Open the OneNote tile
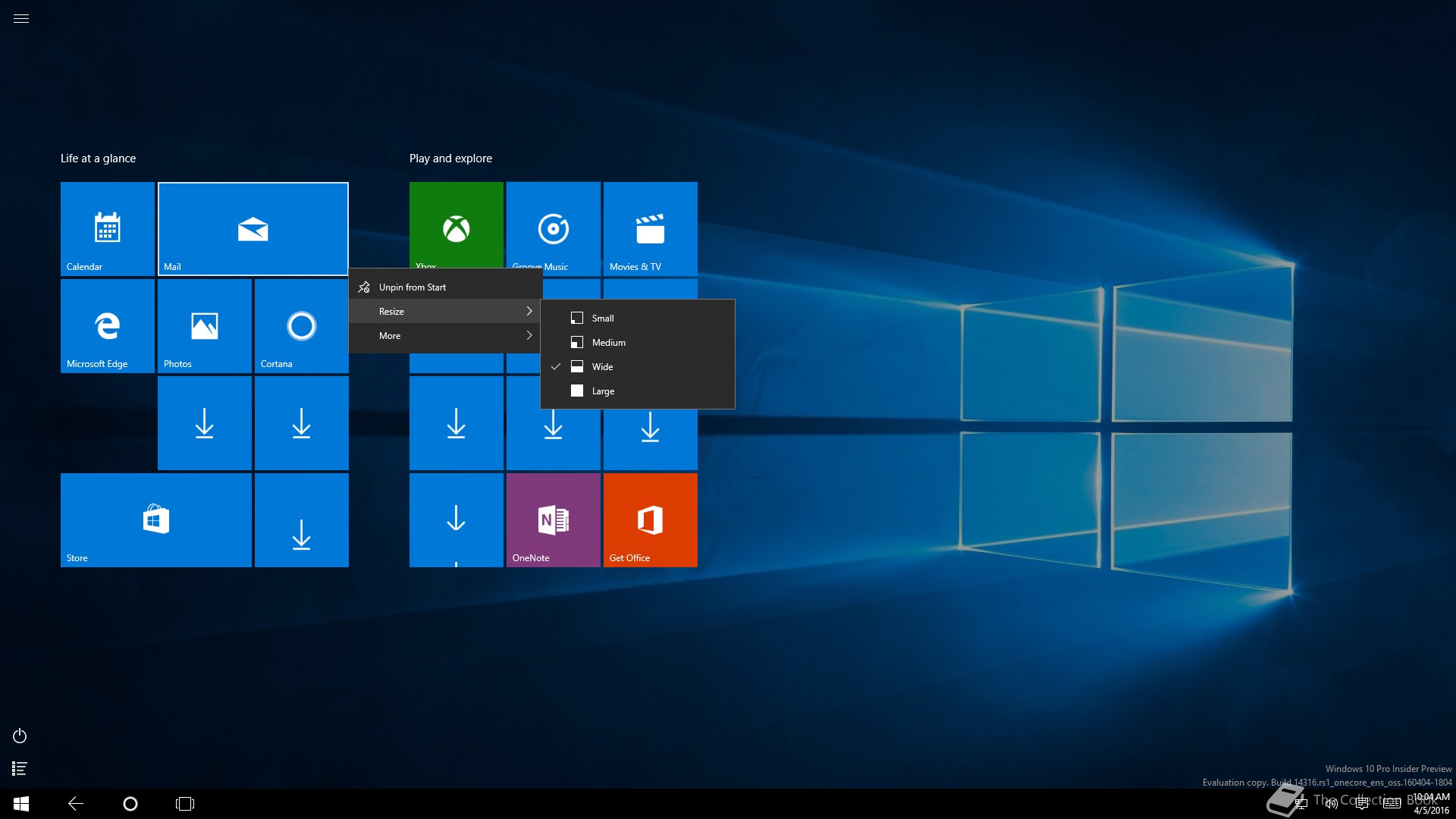This screenshot has width=1456, height=819. click(x=554, y=520)
